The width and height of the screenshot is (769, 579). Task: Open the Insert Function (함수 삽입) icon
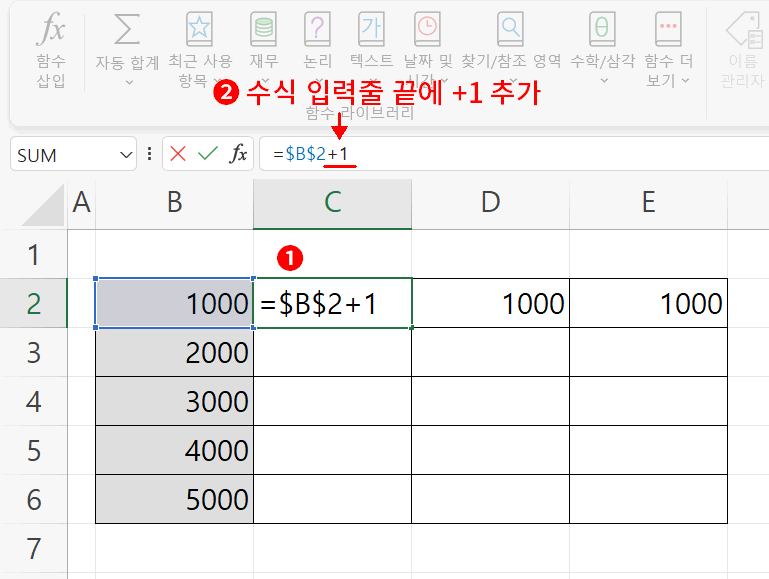coord(51,29)
